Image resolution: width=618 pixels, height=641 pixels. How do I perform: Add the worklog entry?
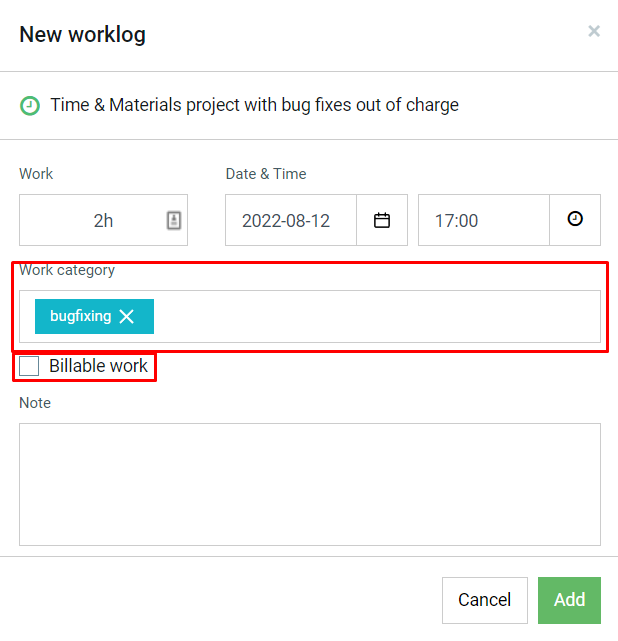point(569,600)
